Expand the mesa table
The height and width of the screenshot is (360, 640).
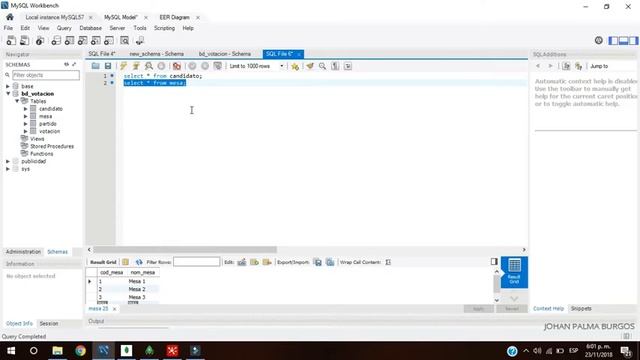click(26, 116)
